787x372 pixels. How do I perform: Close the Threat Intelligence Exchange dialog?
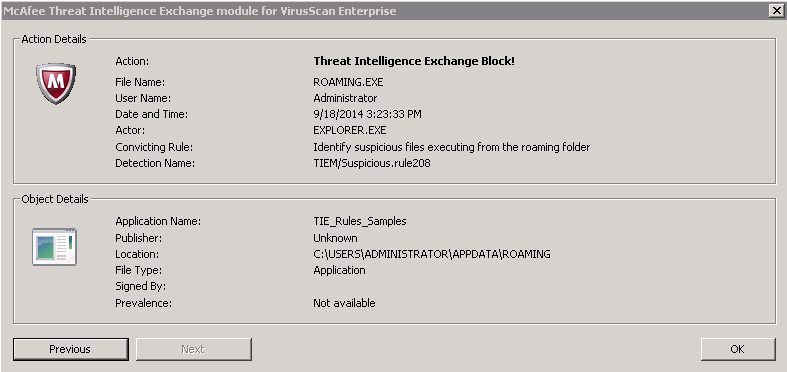tap(776, 11)
